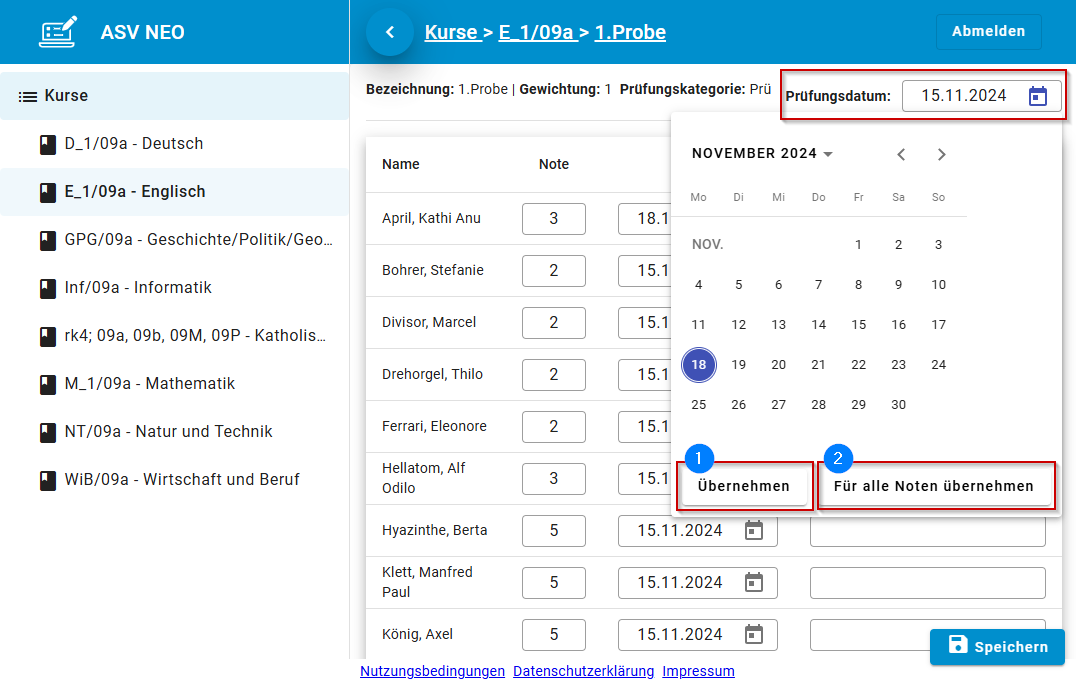1076x682 pixels.
Task: Select day 1 in November calendar
Action: [x=858, y=245]
